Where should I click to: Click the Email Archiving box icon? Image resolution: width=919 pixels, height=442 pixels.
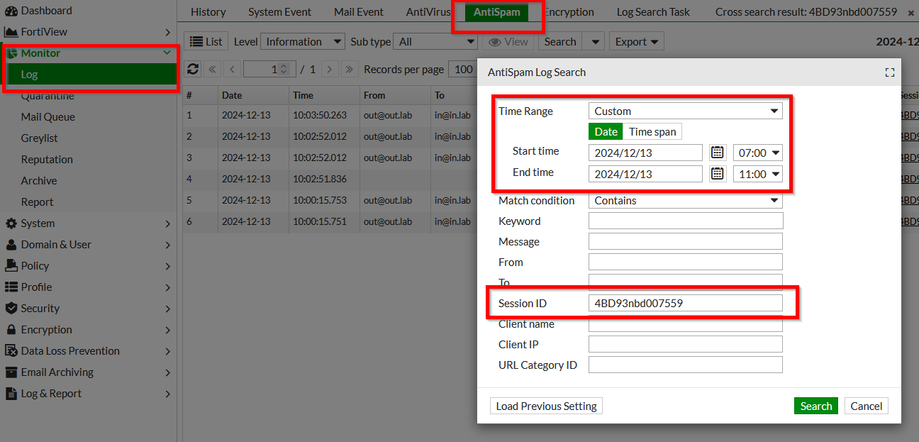(x=11, y=372)
